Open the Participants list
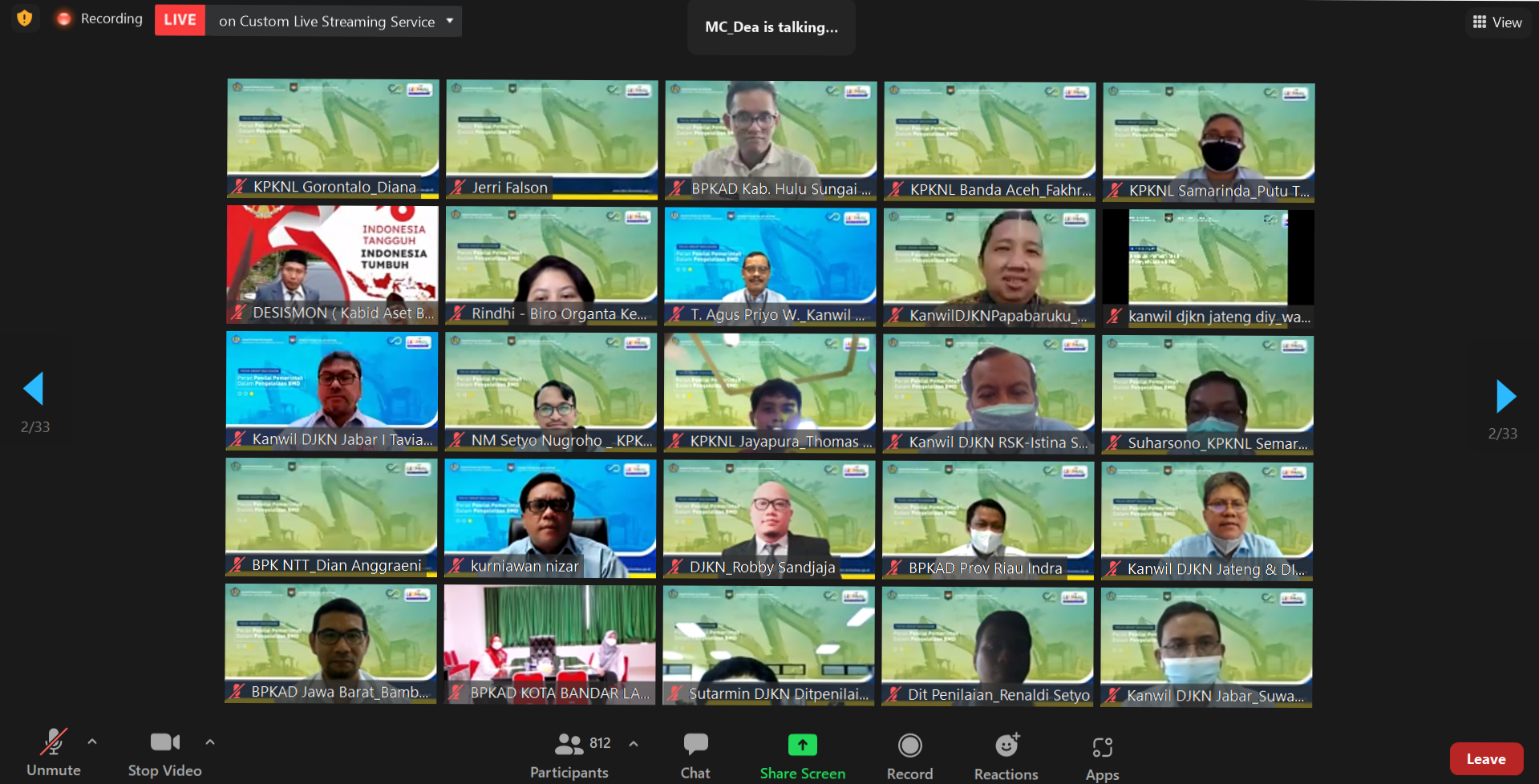Screen dimensions: 1539x784 coord(569,755)
